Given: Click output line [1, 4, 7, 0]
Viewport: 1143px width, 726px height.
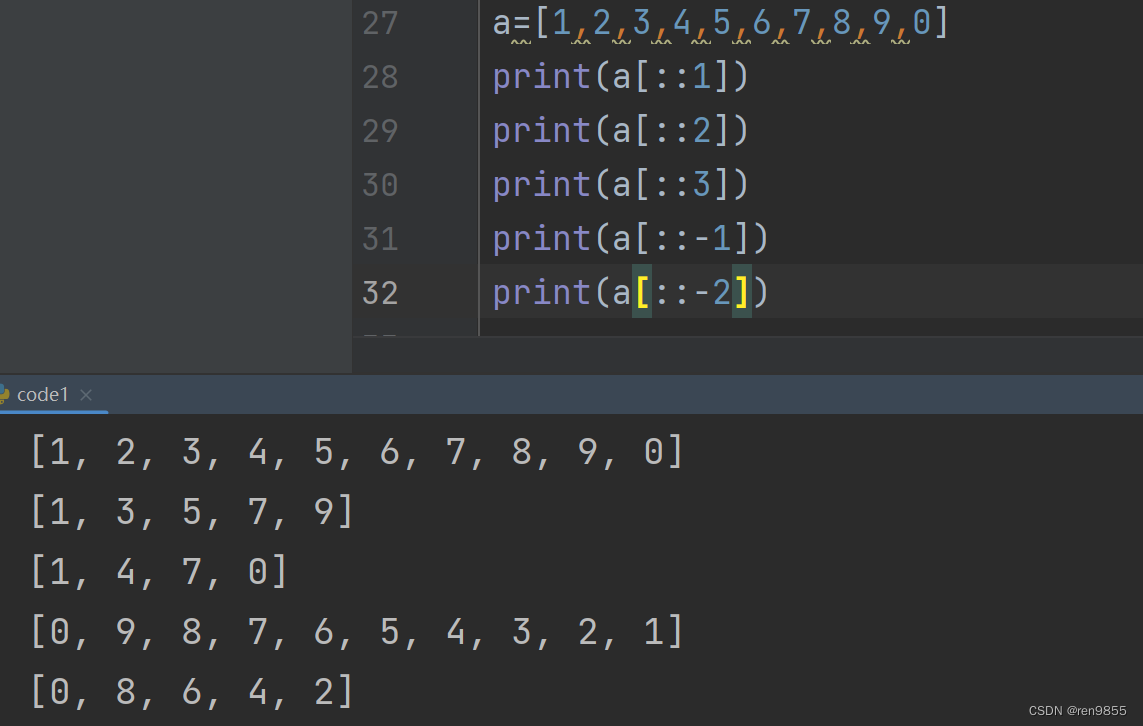Looking at the screenshot, I should point(160,571).
